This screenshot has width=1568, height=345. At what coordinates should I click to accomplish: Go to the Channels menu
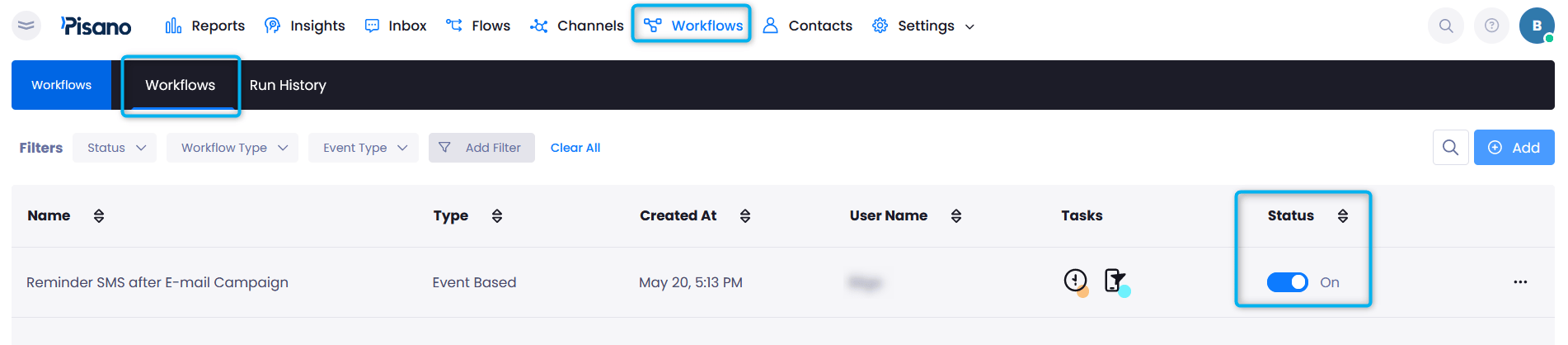click(x=577, y=26)
